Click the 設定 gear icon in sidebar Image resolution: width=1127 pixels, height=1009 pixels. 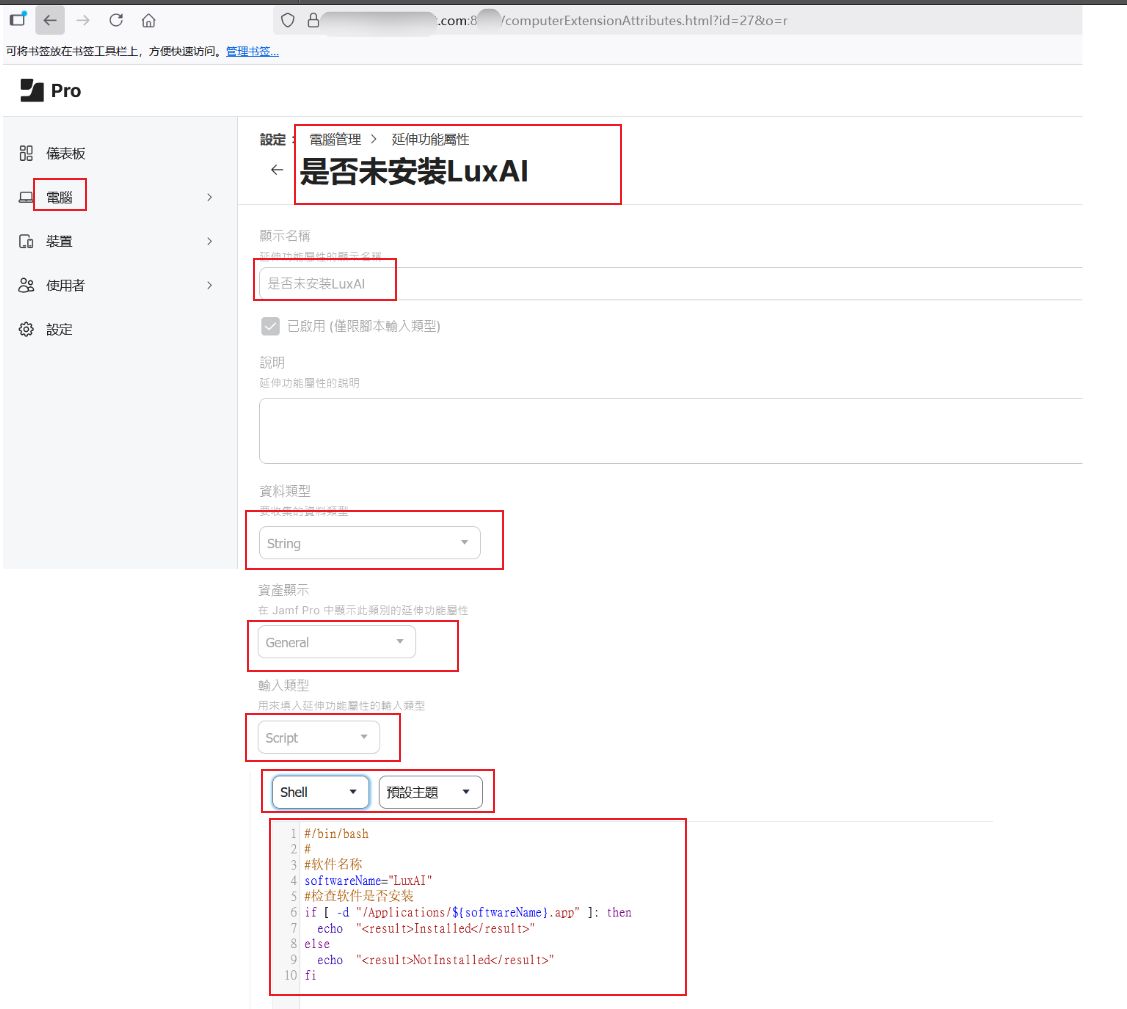(x=27, y=329)
